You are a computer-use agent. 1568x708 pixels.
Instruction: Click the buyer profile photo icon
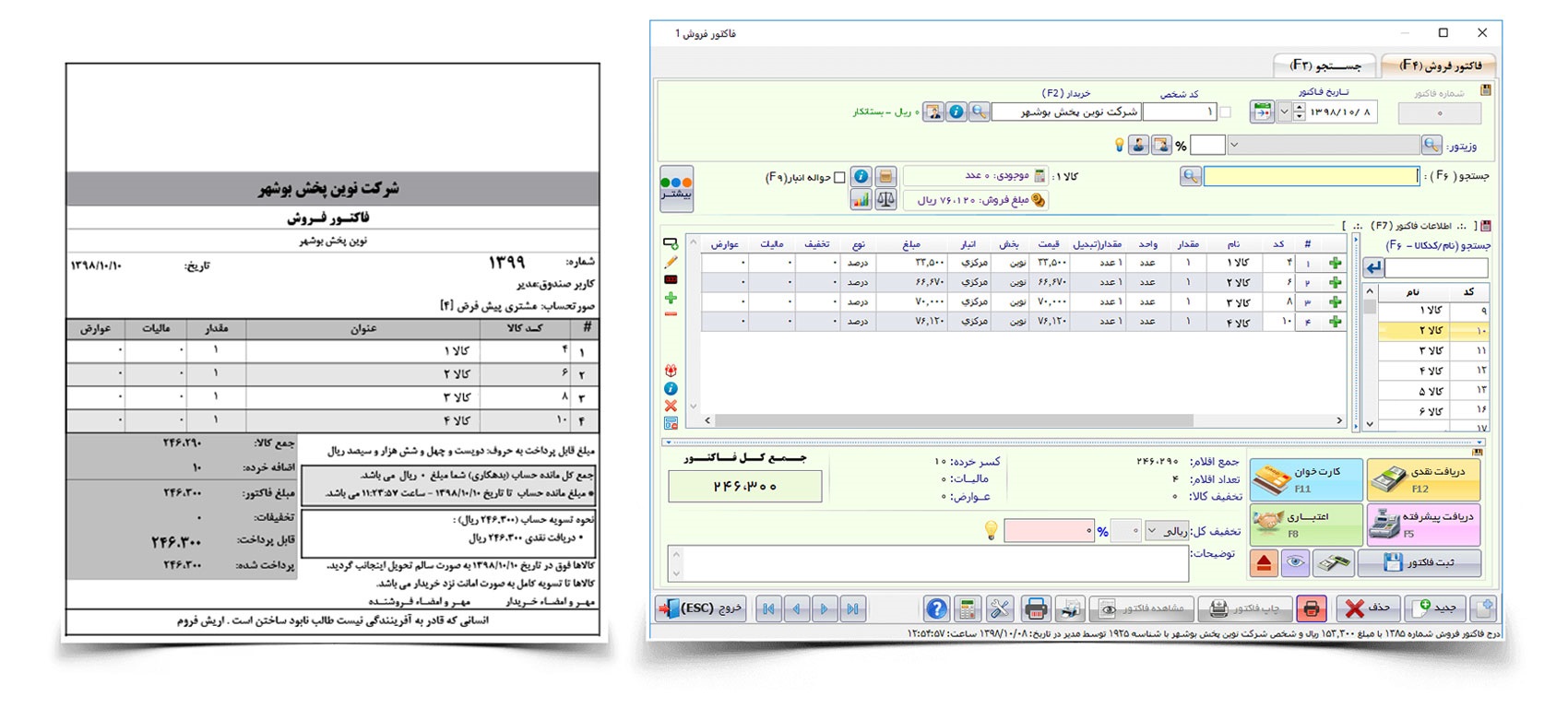coord(934,112)
